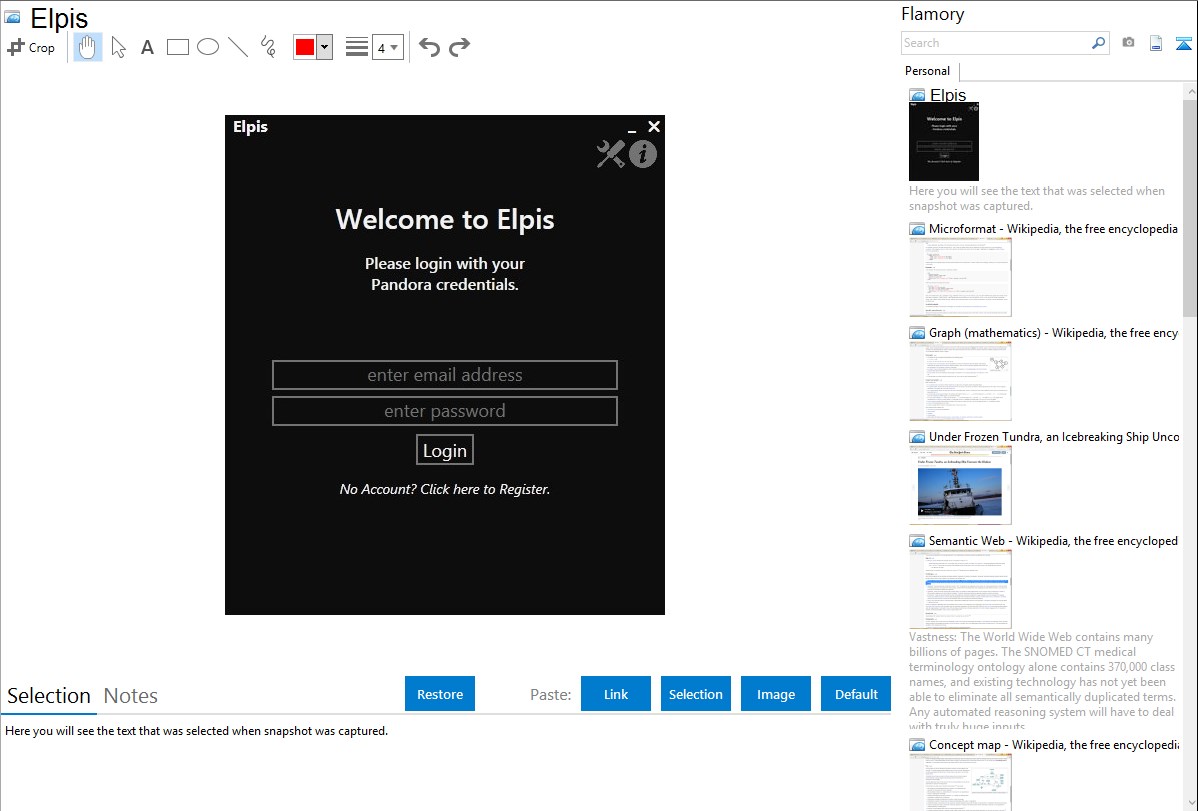The width and height of the screenshot is (1198, 811).
Task: Click Concept map title text
Action: (x=1053, y=744)
